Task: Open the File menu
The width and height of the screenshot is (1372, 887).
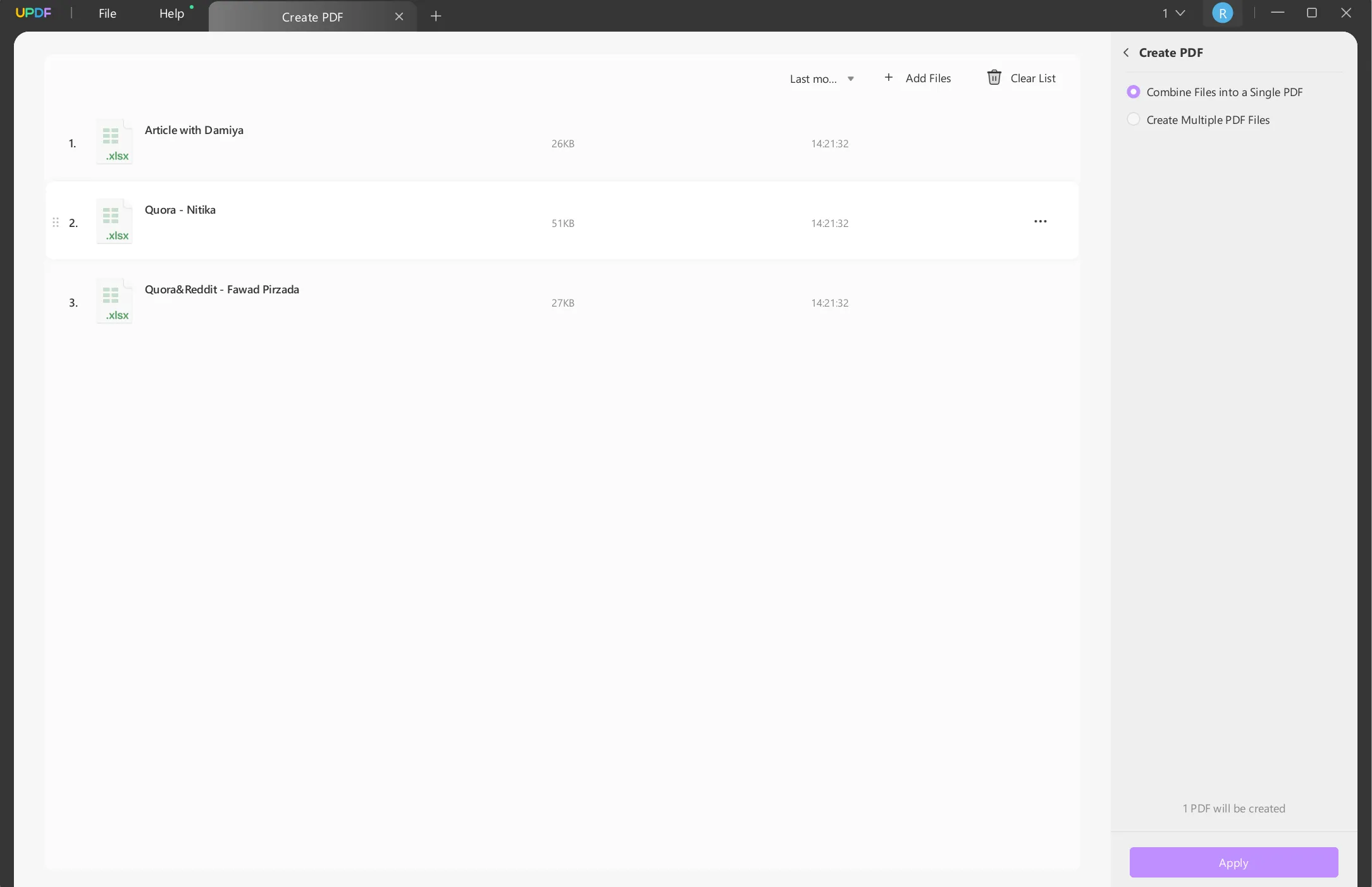Action: pos(107,13)
